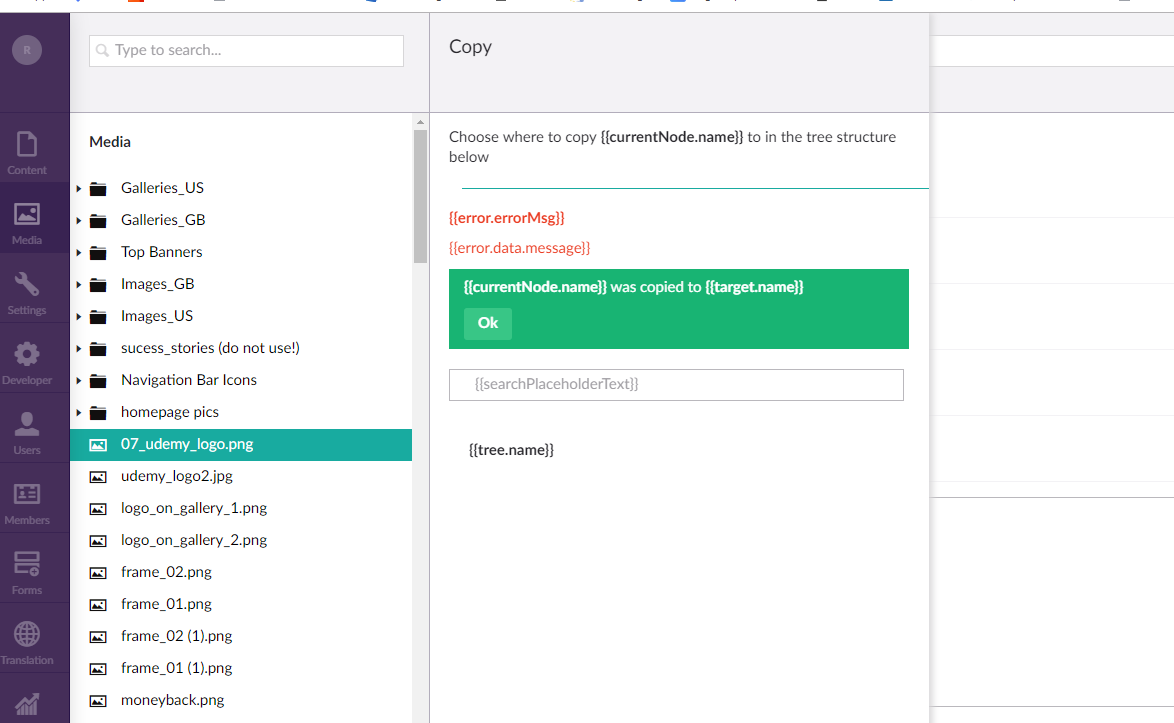Click the folder icon of Images_US
Screen dimensions: 1174x723
click(98, 317)
